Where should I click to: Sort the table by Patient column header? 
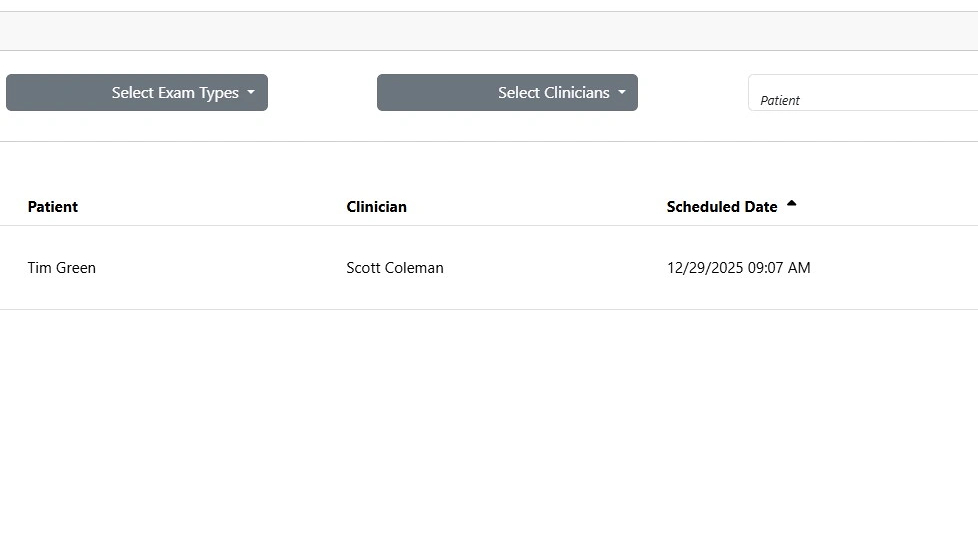[53, 207]
